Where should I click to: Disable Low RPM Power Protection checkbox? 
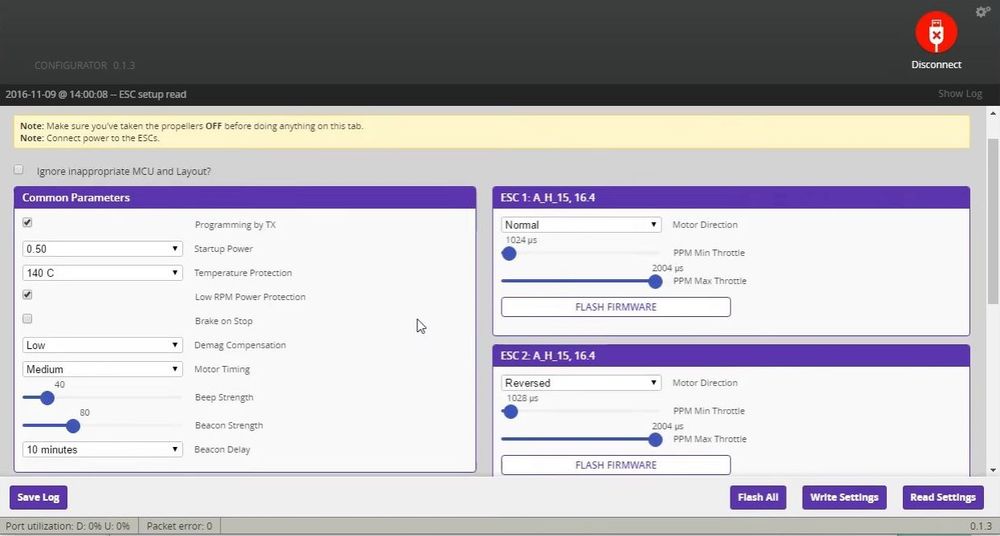point(28,295)
